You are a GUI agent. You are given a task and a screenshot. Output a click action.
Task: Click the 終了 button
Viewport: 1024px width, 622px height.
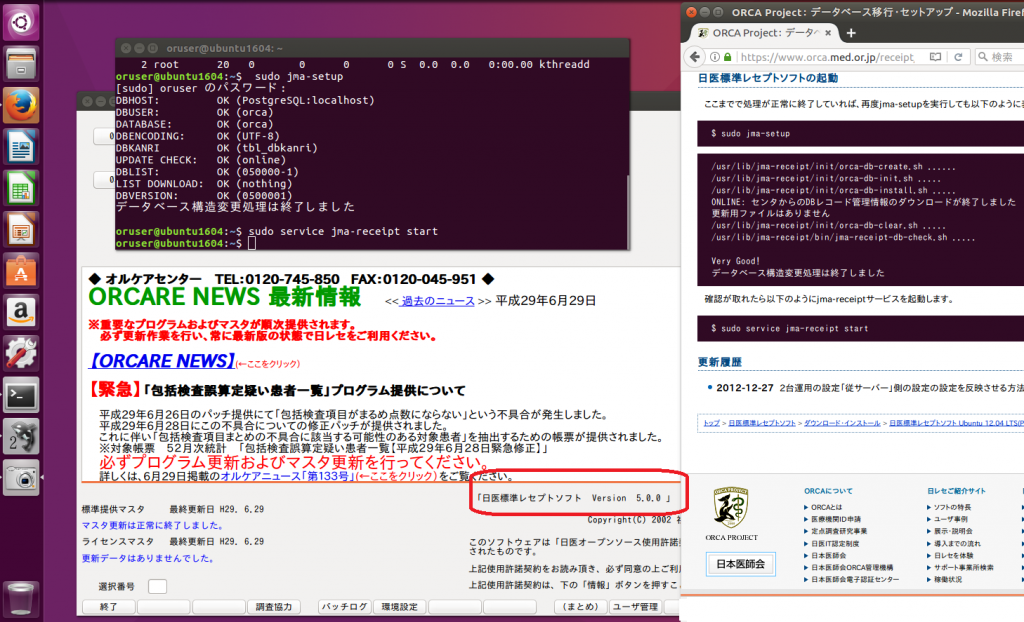108,607
